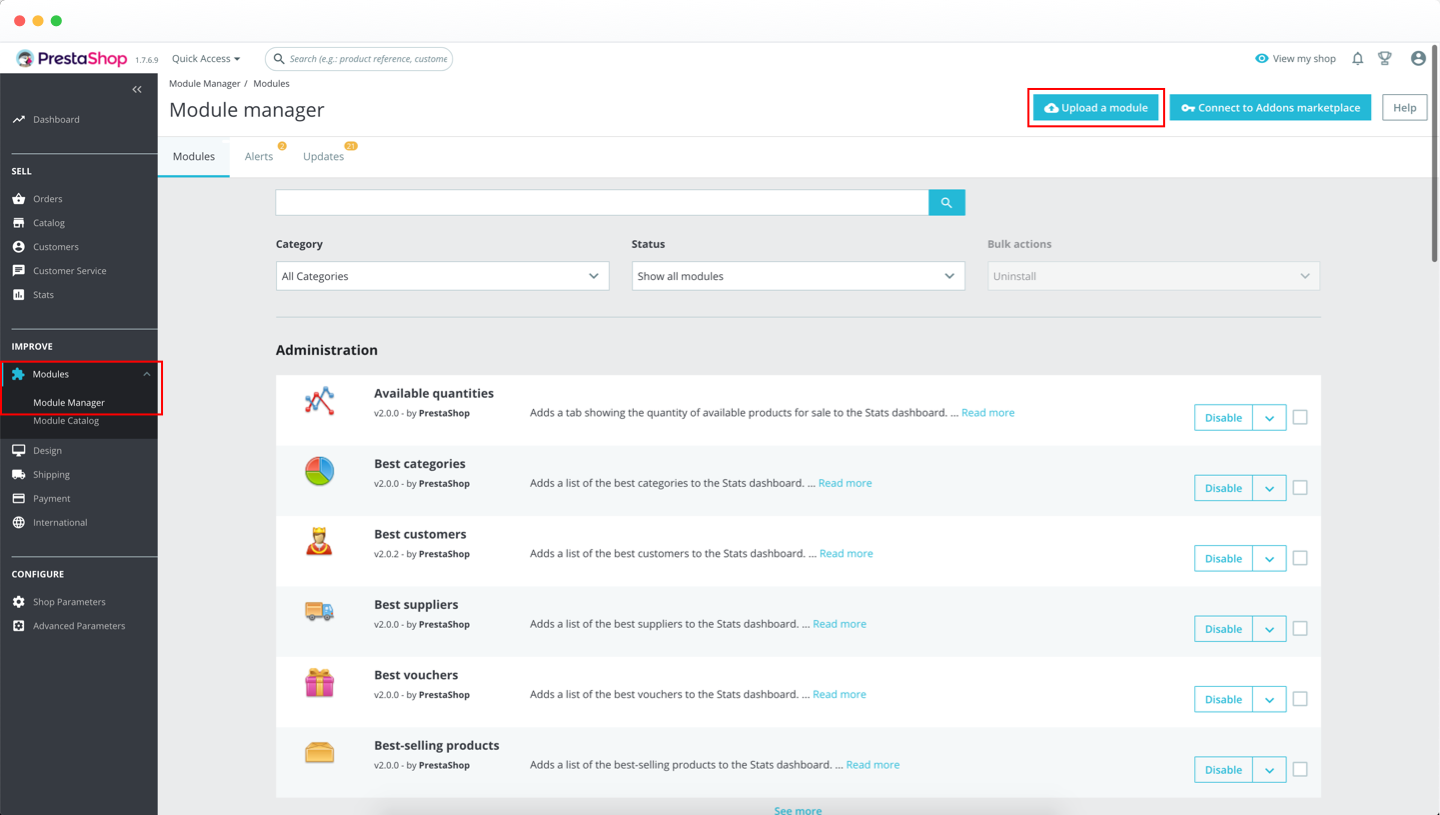The image size is (1440, 815).
Task: Expand actions arrow for Available quantities
Action: [1269, 418]
